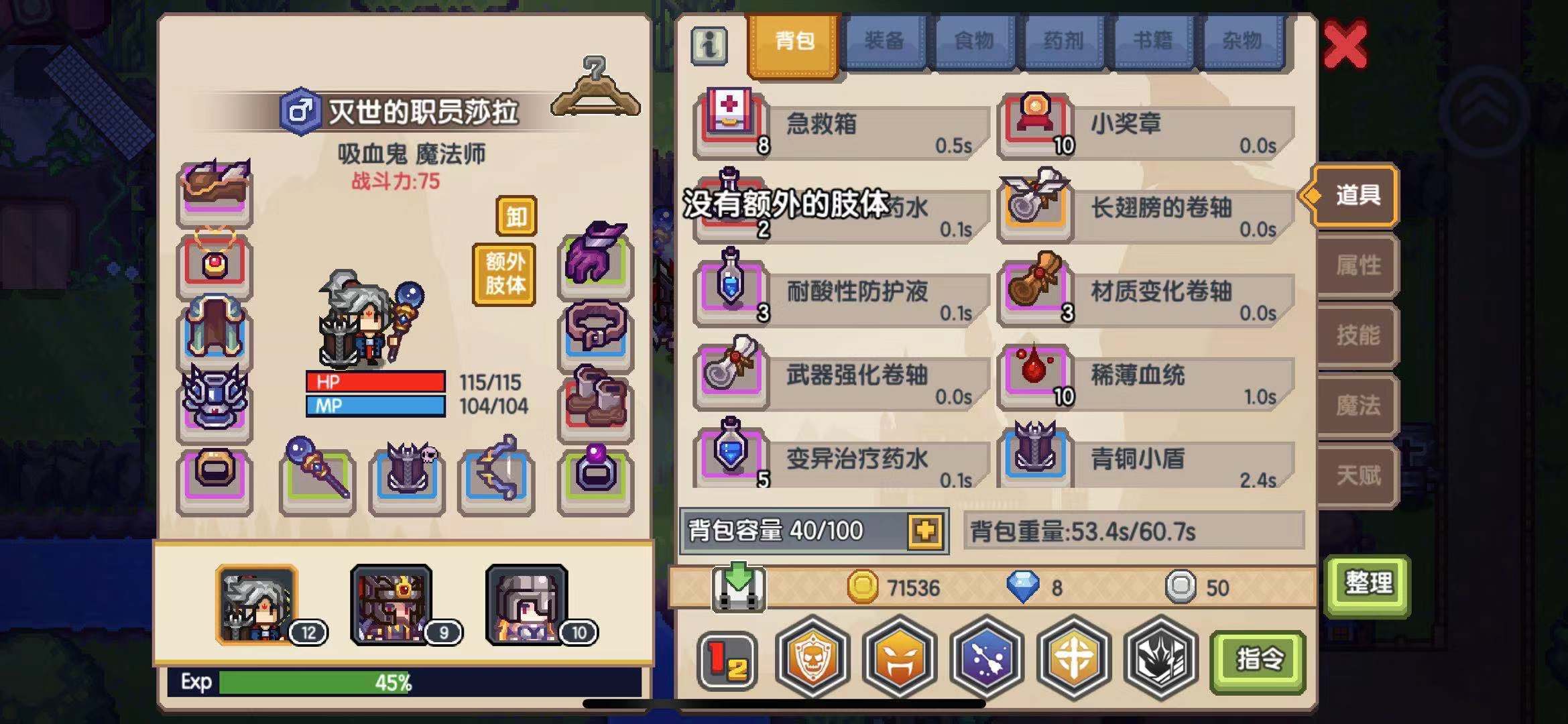Switch to the 药剂 potions tab
Image resolution: width=1568 pixels, height=724 pixels.
[1063, 42]
